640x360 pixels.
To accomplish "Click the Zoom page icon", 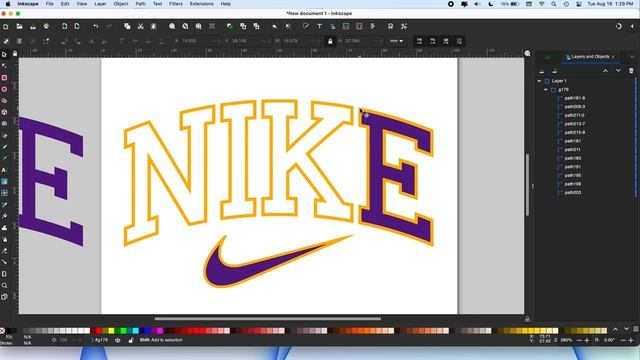I will 198,27.
